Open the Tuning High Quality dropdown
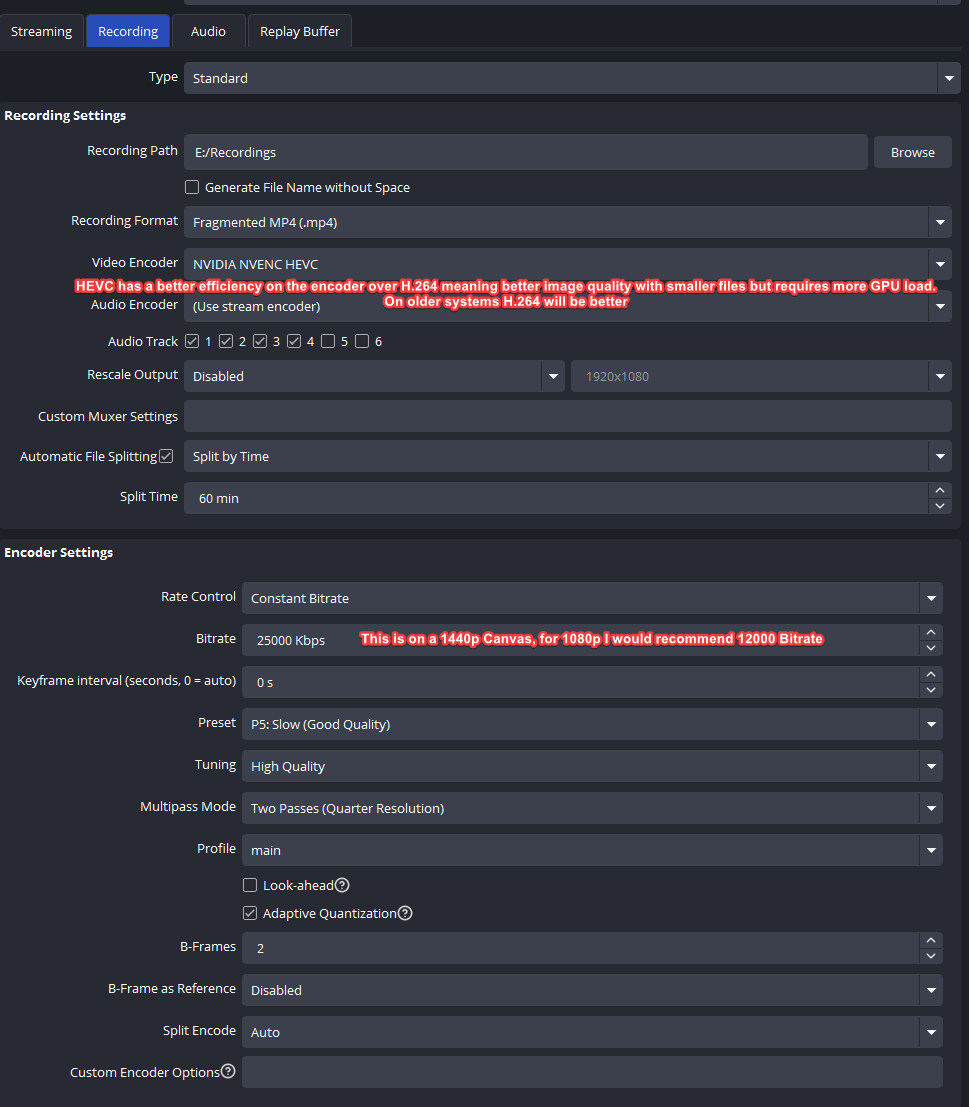Image resolution: width=969 pixels, height=1107 pixels. [x=592, y=766]
